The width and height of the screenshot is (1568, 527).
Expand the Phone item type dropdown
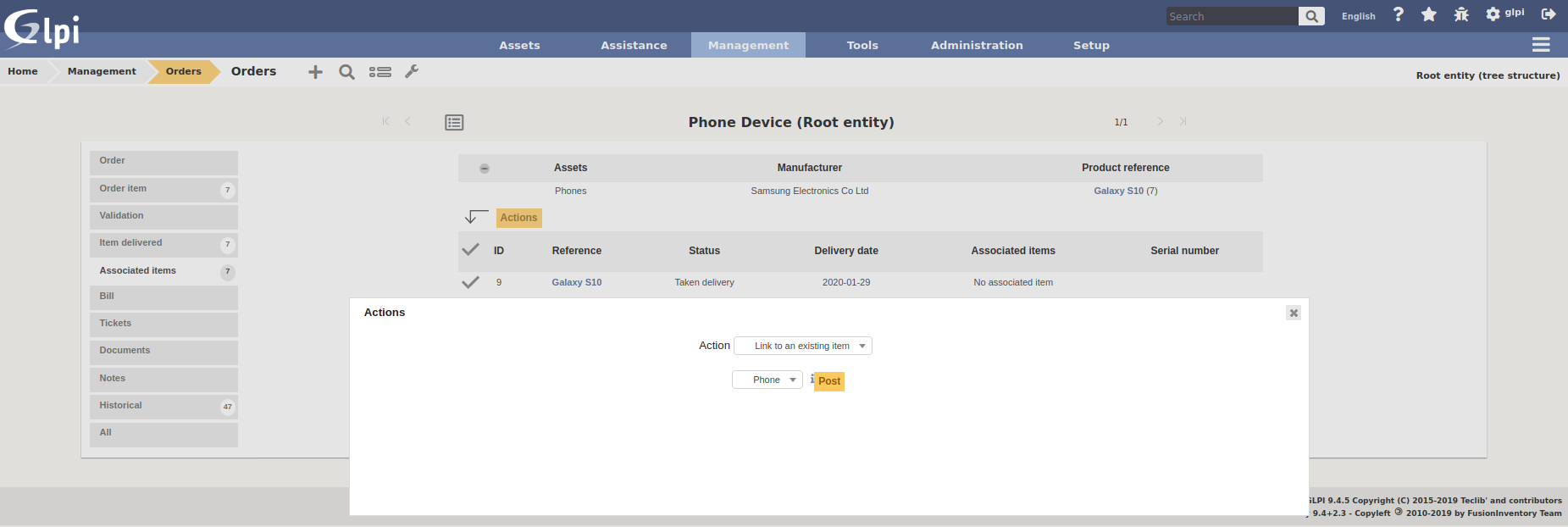767,380
